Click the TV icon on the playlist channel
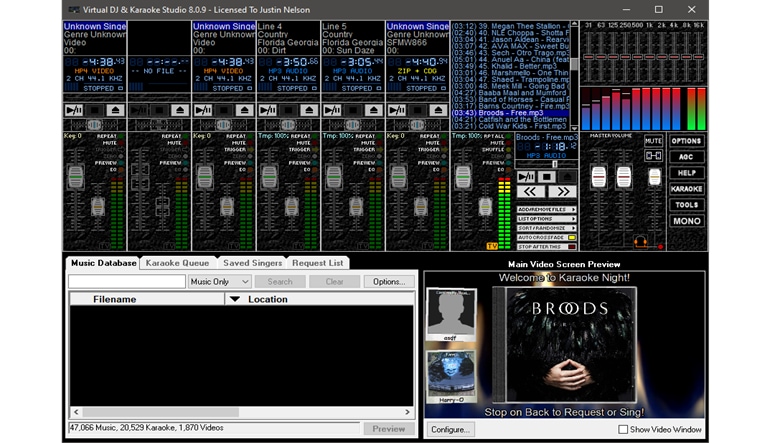This screenshot has width=770, height=443. tap(492, 245)
